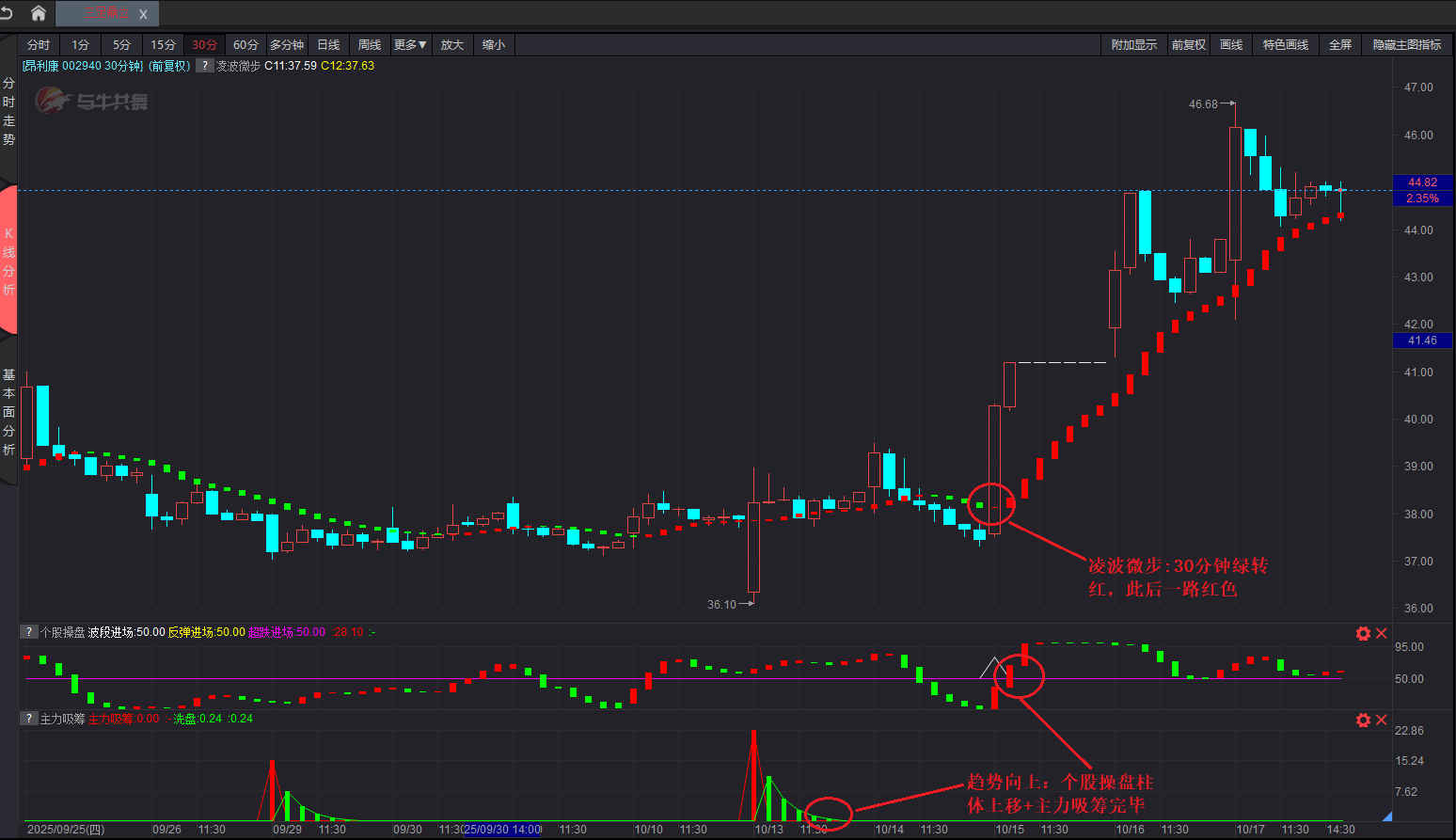The width and height of the screenshot is (1456, 840).
Task: Expand the 更多 period dropdown
Action: coord(410,45)
